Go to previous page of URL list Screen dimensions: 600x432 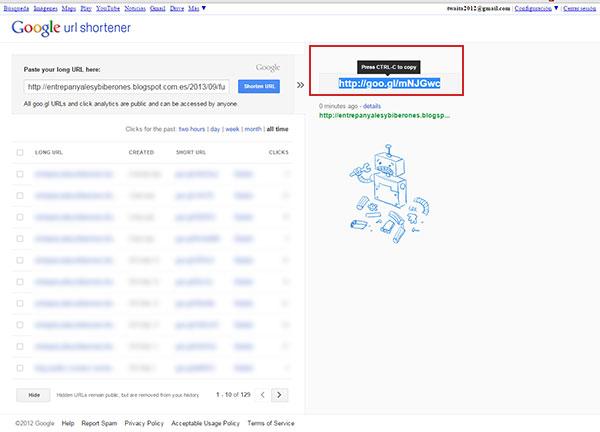pos(262,395)
